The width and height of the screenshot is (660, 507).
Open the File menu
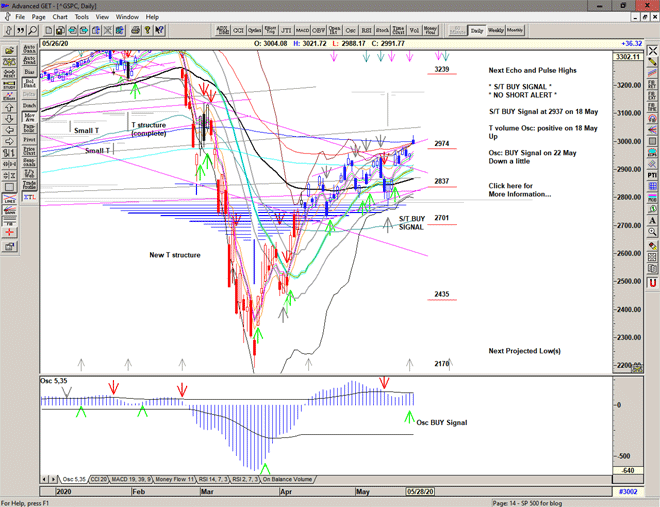[x=20, y=17]
